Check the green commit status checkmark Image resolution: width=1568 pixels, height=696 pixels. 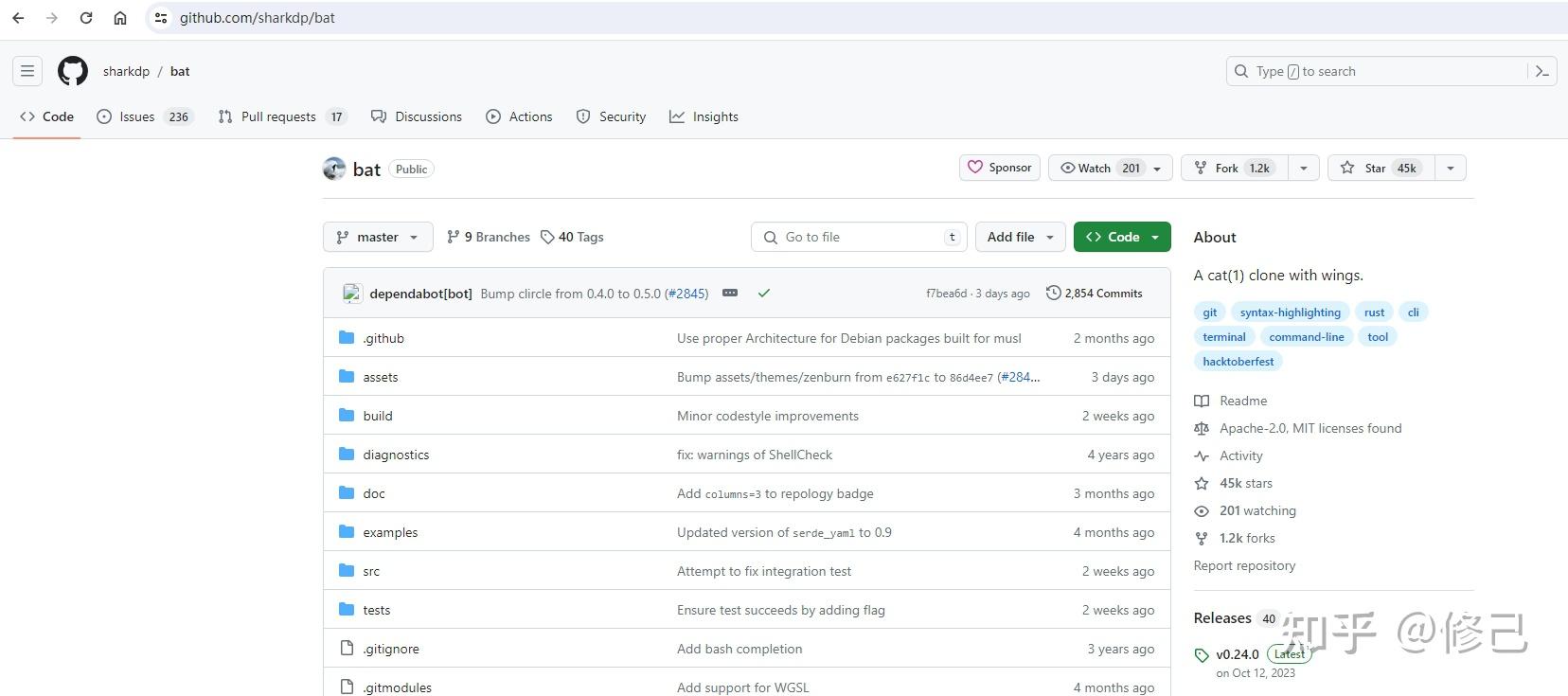point(764,294)
